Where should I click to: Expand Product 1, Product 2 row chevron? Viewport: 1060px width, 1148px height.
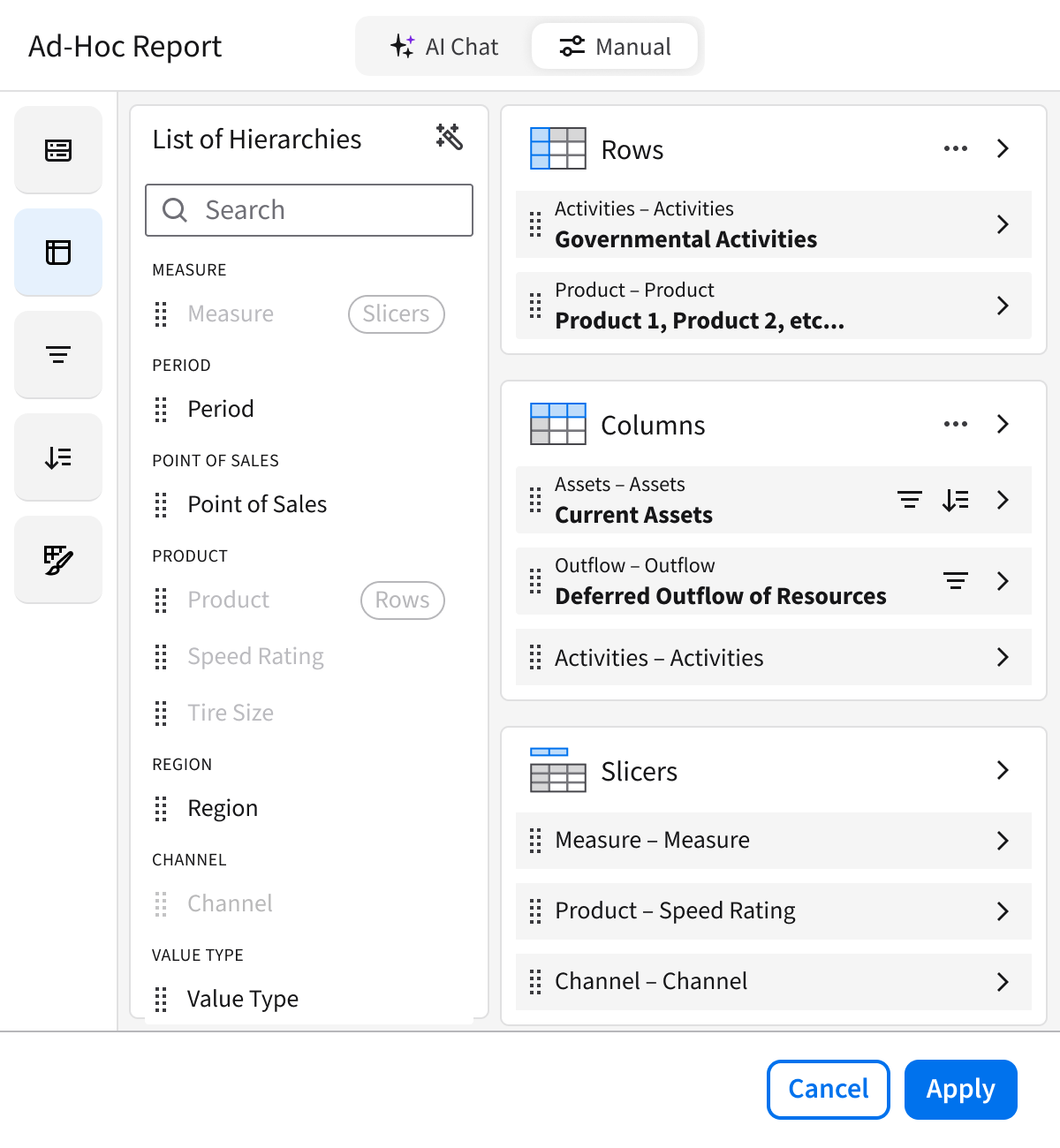pos(1003,306)
